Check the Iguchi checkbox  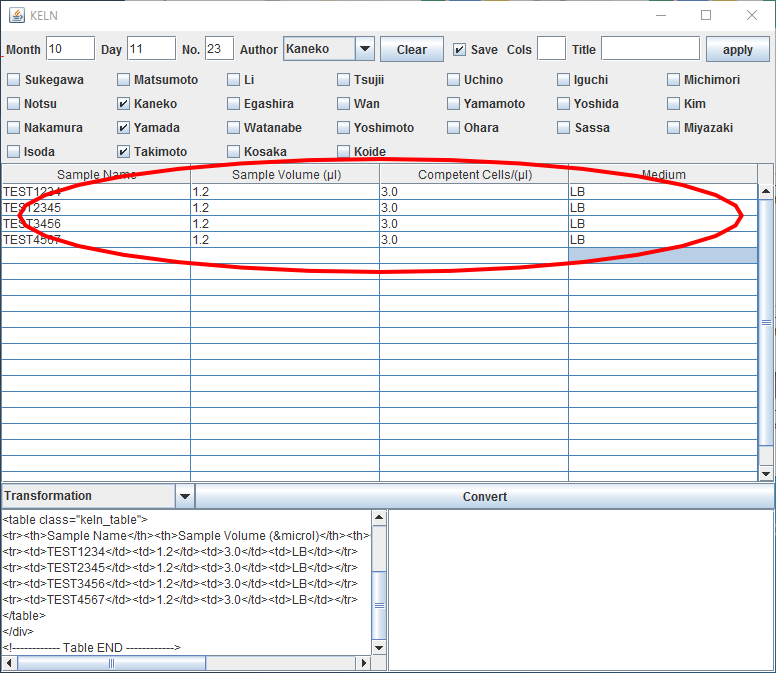563,80
